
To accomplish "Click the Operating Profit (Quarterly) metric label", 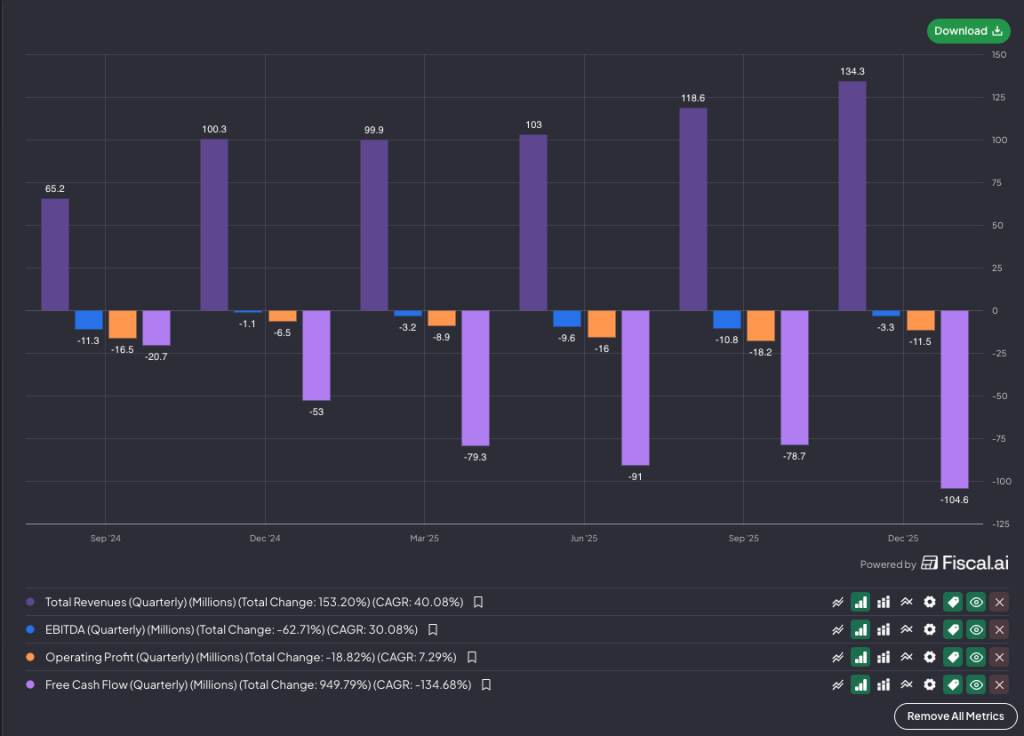I will pos(251,657).
